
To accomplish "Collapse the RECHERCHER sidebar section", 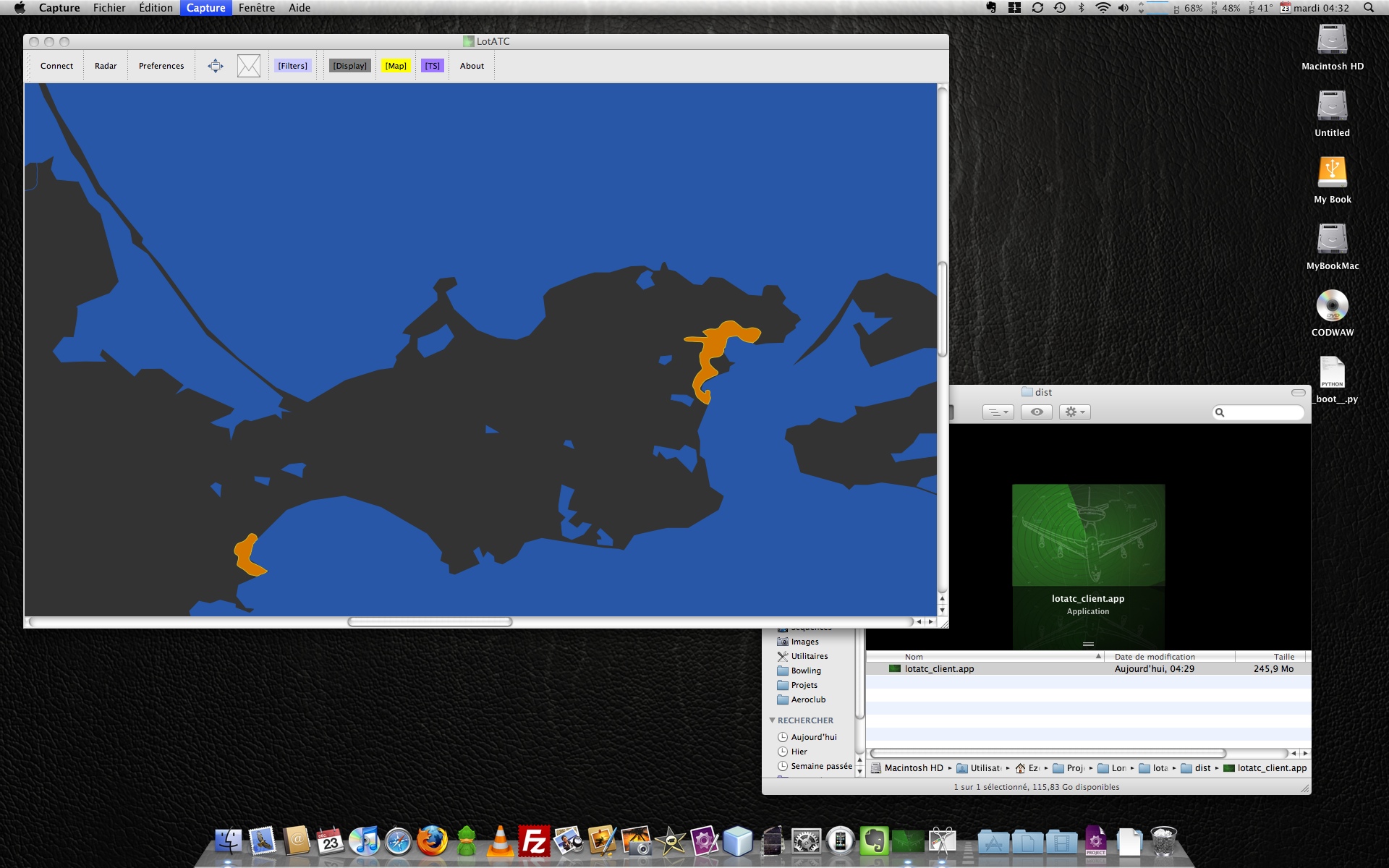I will (773, 720).
